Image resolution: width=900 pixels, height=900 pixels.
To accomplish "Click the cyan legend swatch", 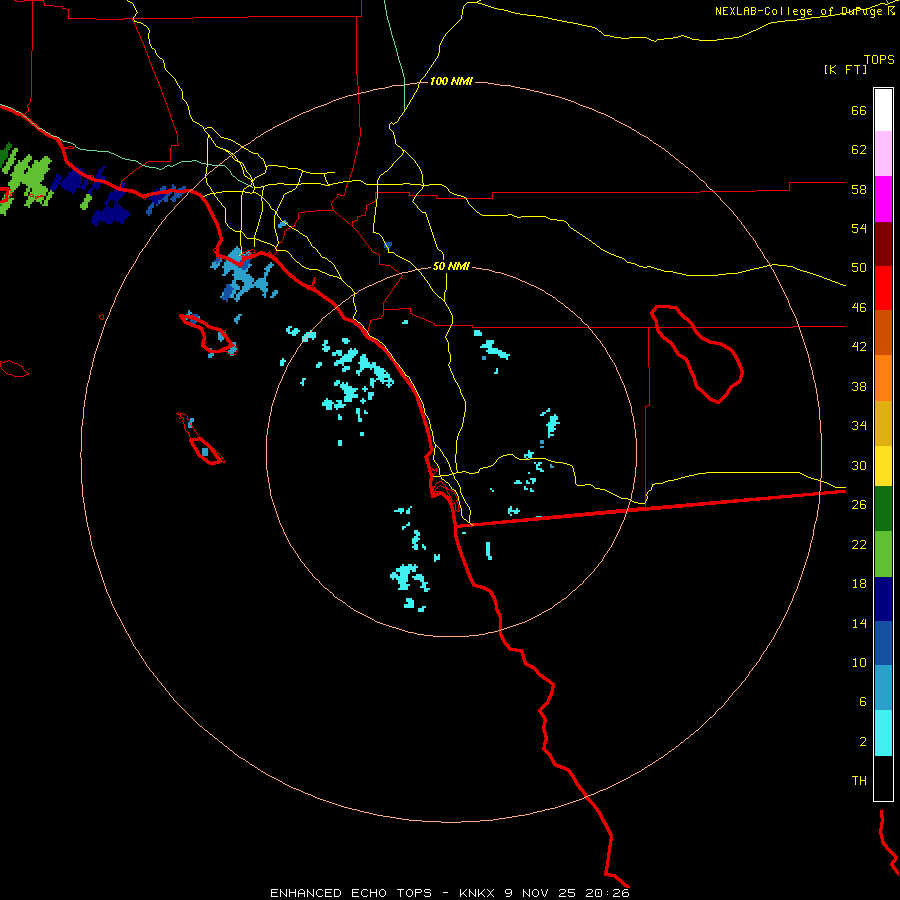I will [x=883, y=733].
